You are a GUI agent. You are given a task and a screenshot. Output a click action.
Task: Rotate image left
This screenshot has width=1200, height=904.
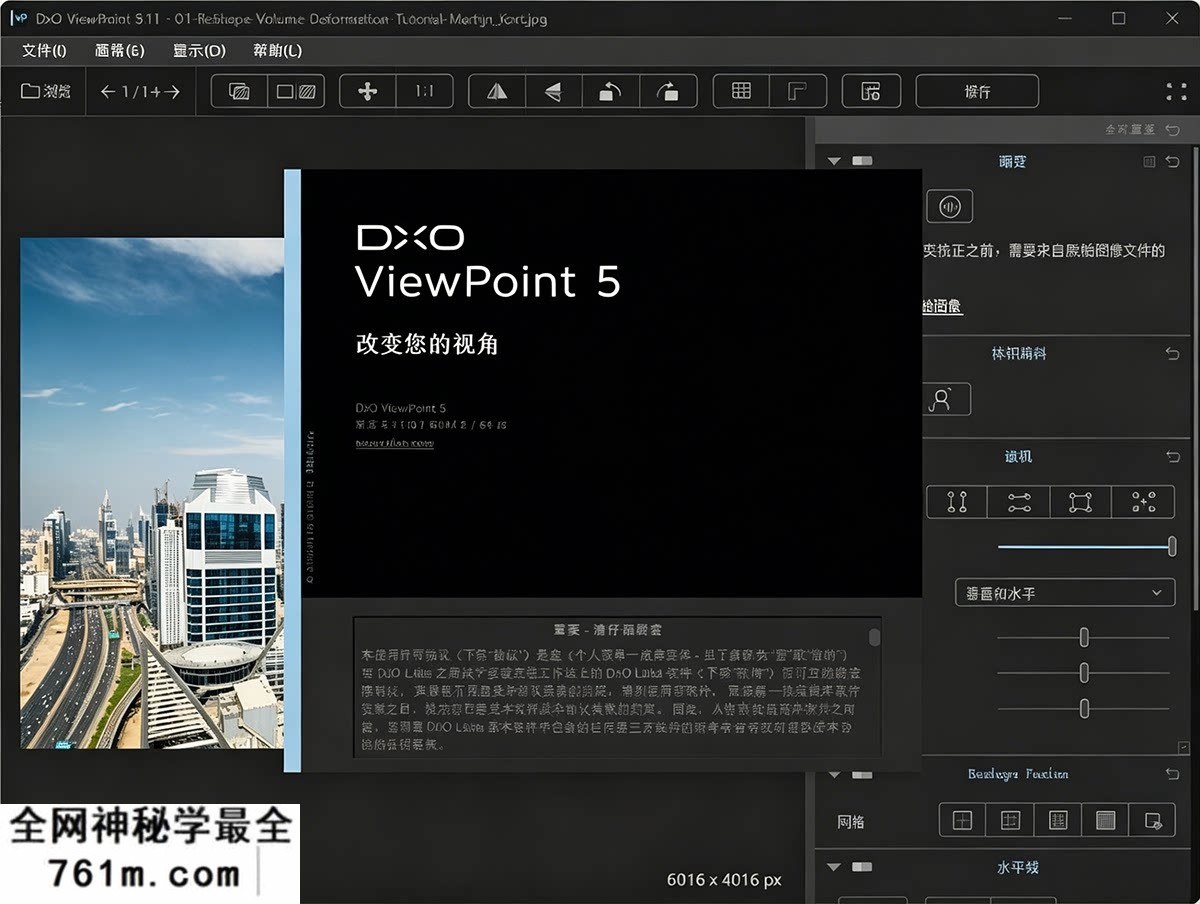610,91
